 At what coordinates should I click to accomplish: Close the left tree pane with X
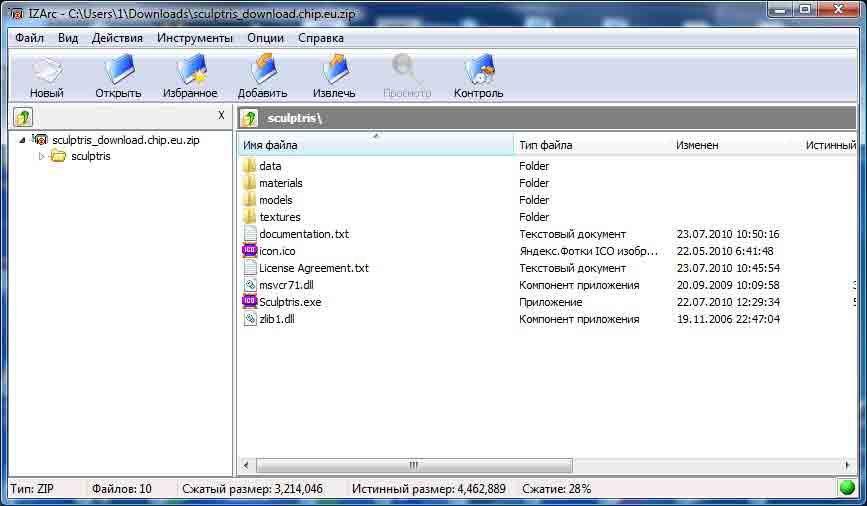tap(221, 115)
